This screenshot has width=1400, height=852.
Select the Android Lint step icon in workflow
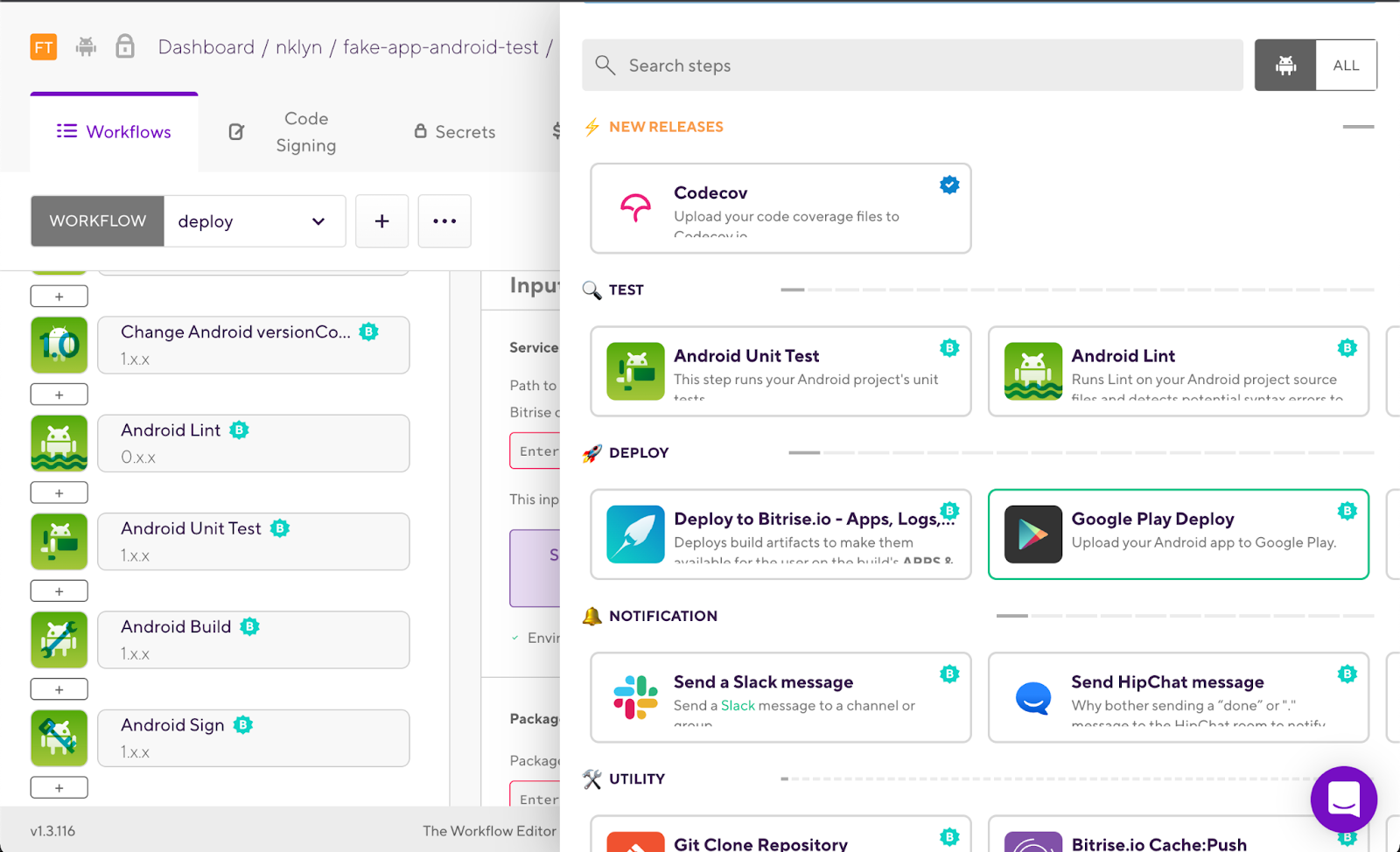tap(59, 443)
